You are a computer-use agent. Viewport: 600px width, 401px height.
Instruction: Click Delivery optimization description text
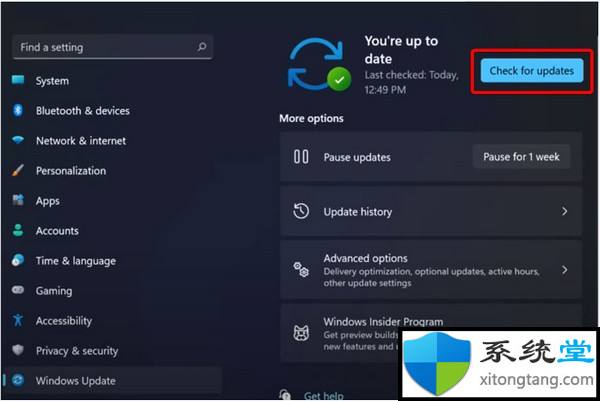(x=431, y=277)
